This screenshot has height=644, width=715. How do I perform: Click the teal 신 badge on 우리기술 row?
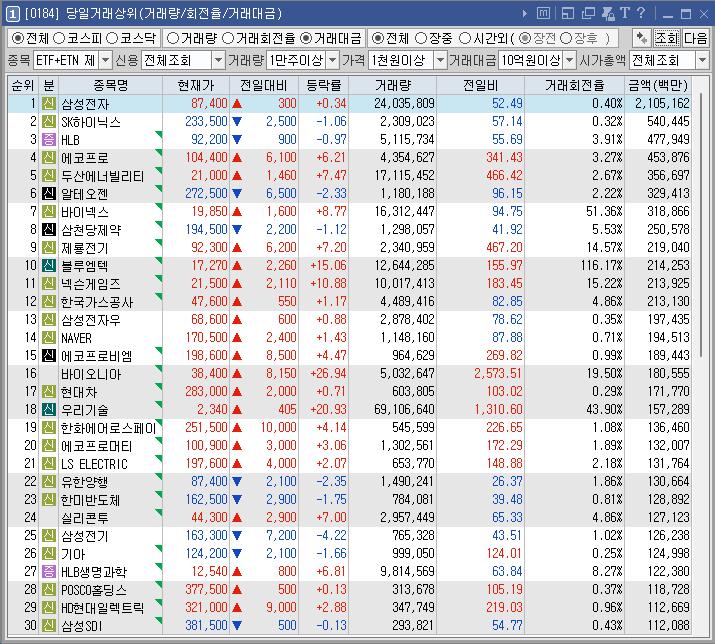click(49, 410)
